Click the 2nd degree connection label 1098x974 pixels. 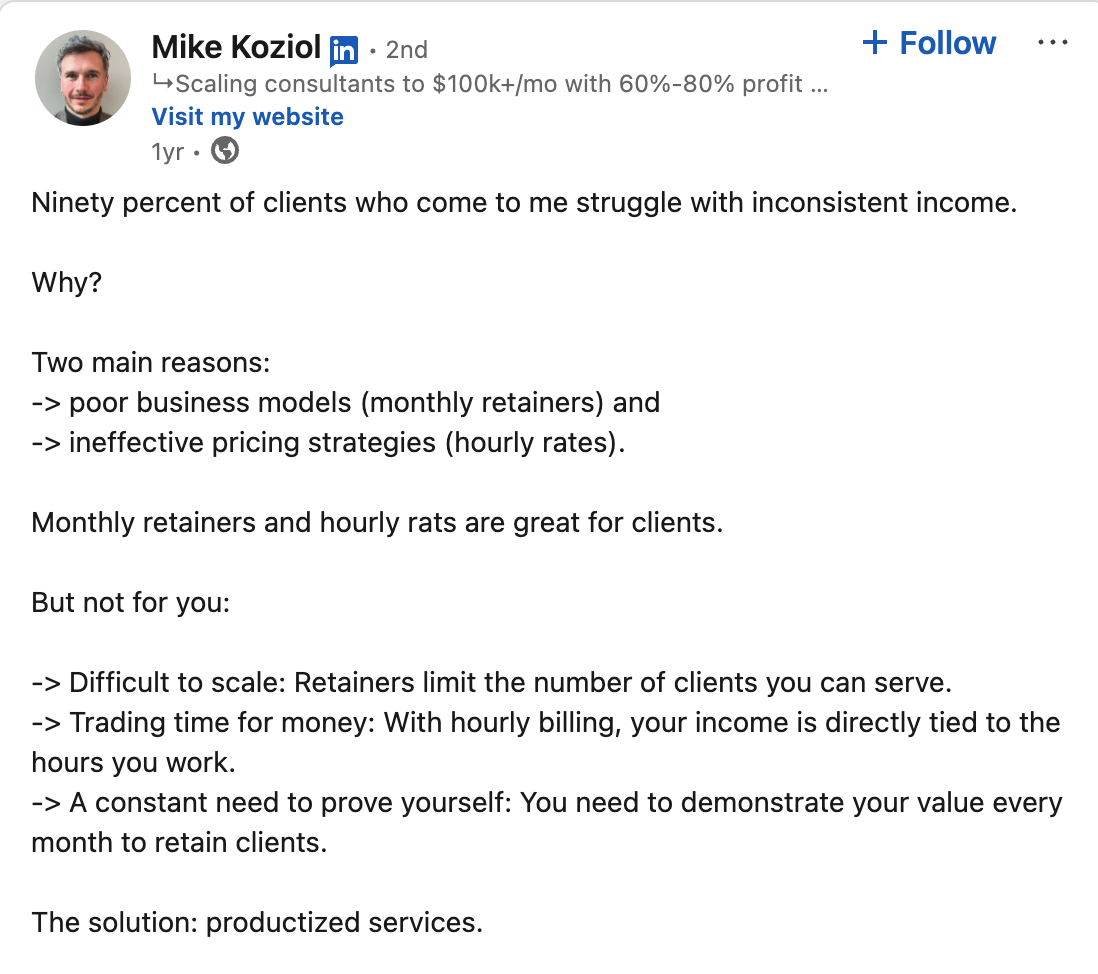point(406,50)
